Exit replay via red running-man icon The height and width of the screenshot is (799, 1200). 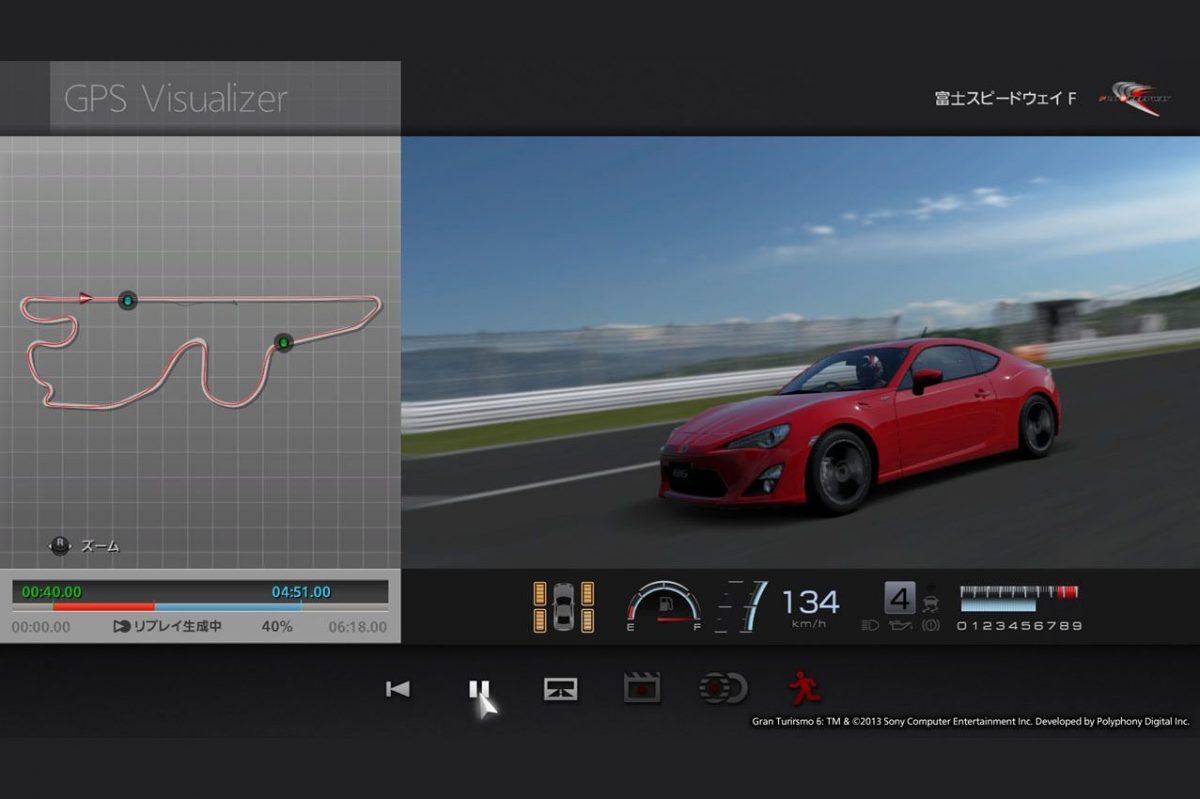point(803,688)
